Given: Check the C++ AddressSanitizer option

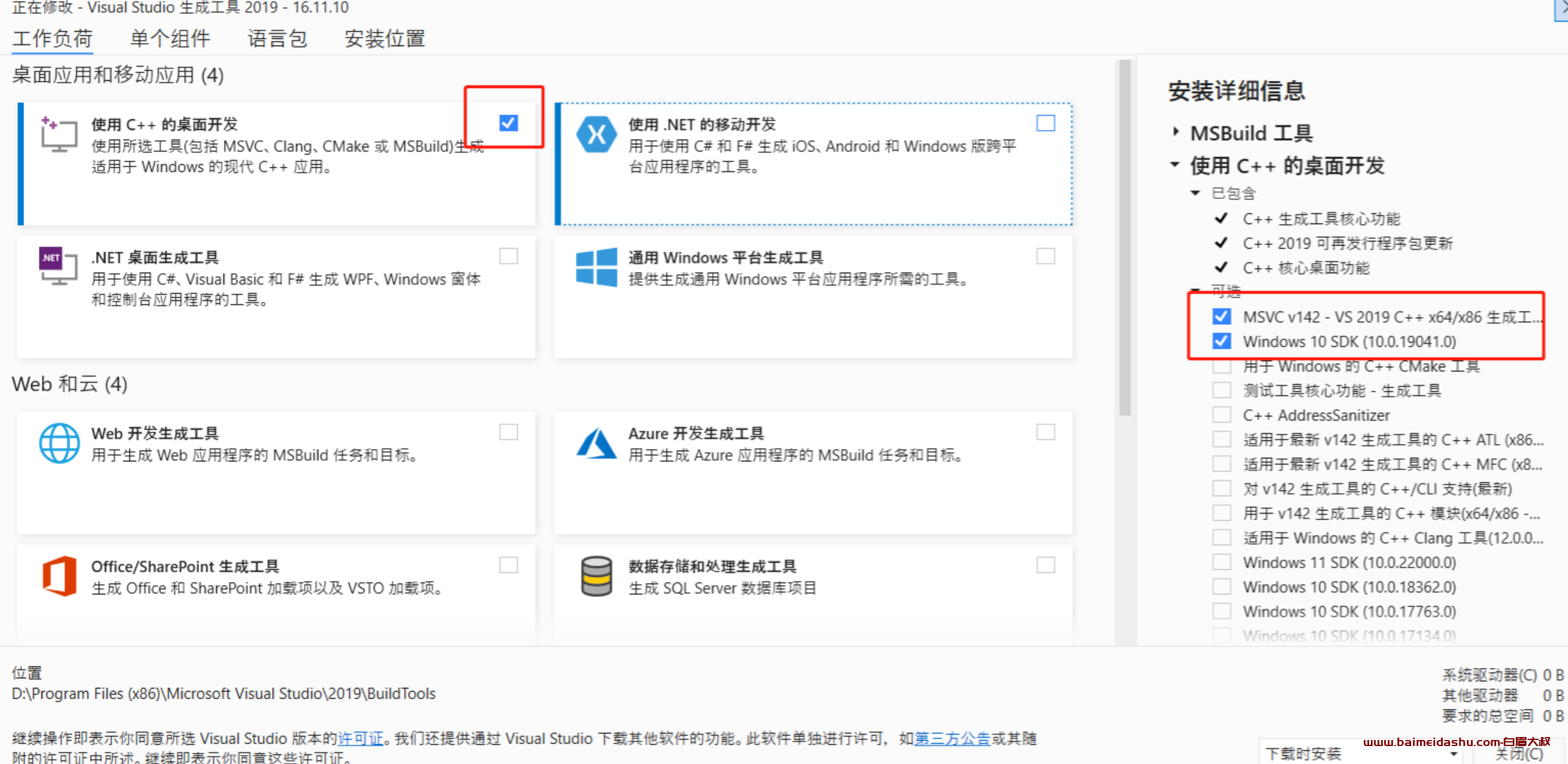Looking at the screenshot, I should click(x=1221, y=415).
